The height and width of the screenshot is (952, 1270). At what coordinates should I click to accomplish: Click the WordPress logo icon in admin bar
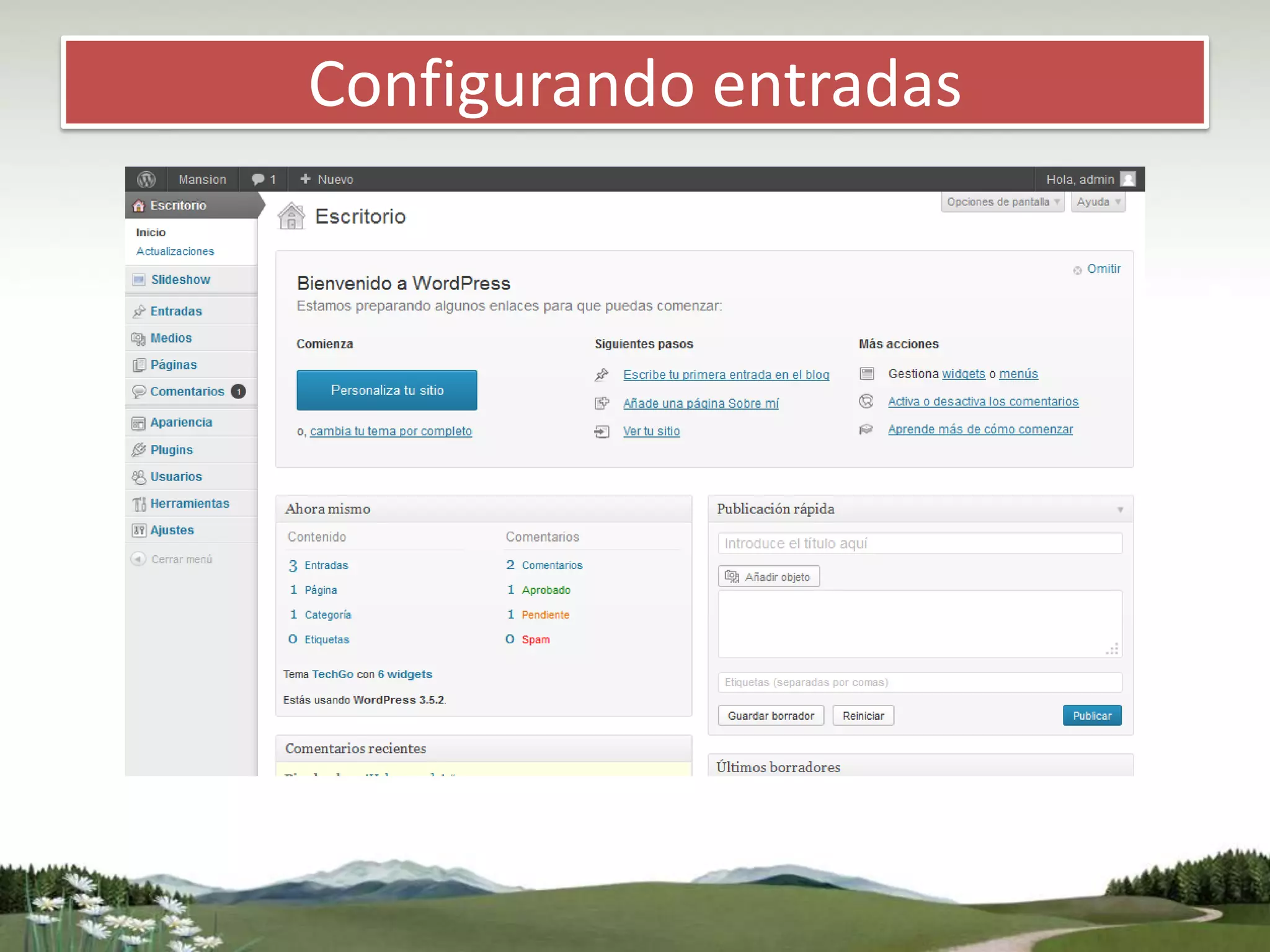[146, 179]
